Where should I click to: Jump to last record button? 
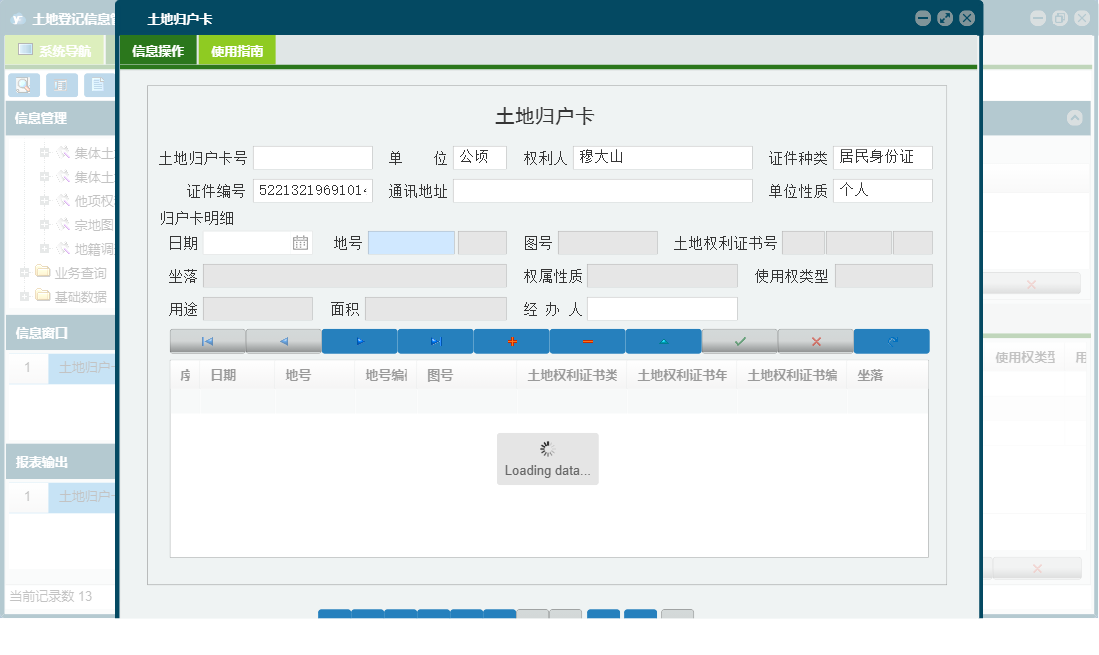point(436,341)
